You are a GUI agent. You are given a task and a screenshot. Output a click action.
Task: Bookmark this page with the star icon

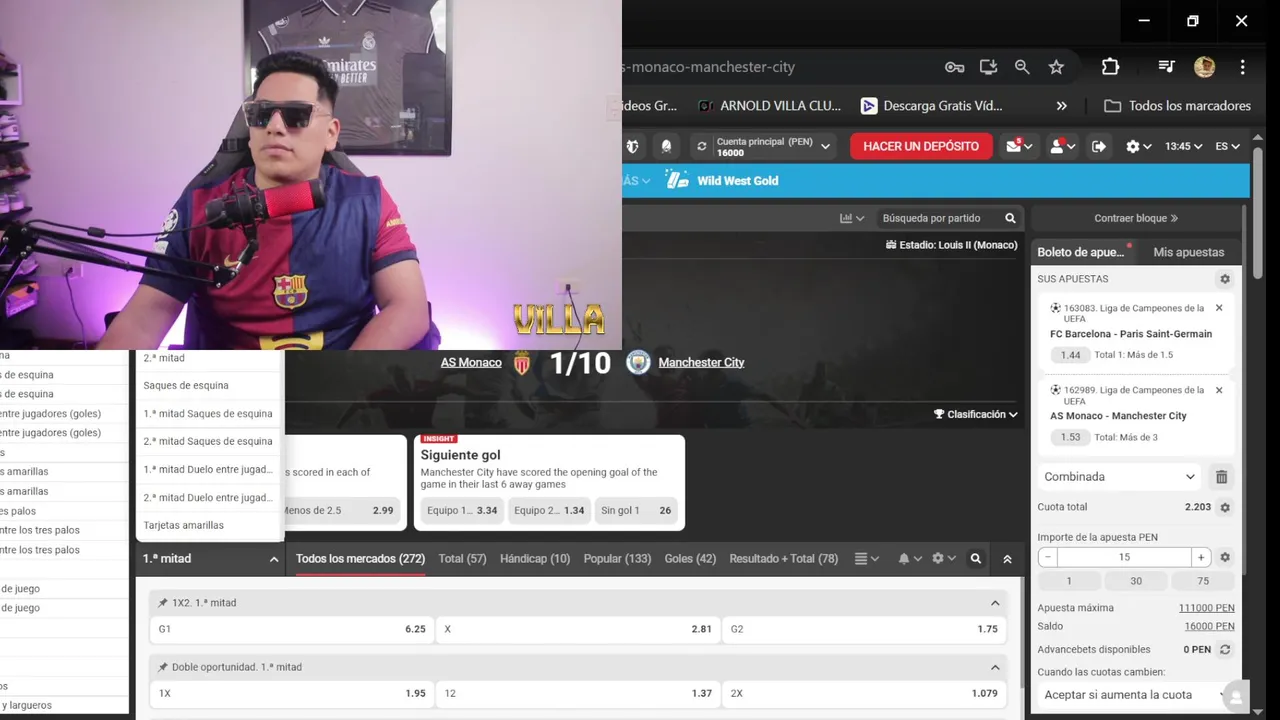coord(1056,67)
